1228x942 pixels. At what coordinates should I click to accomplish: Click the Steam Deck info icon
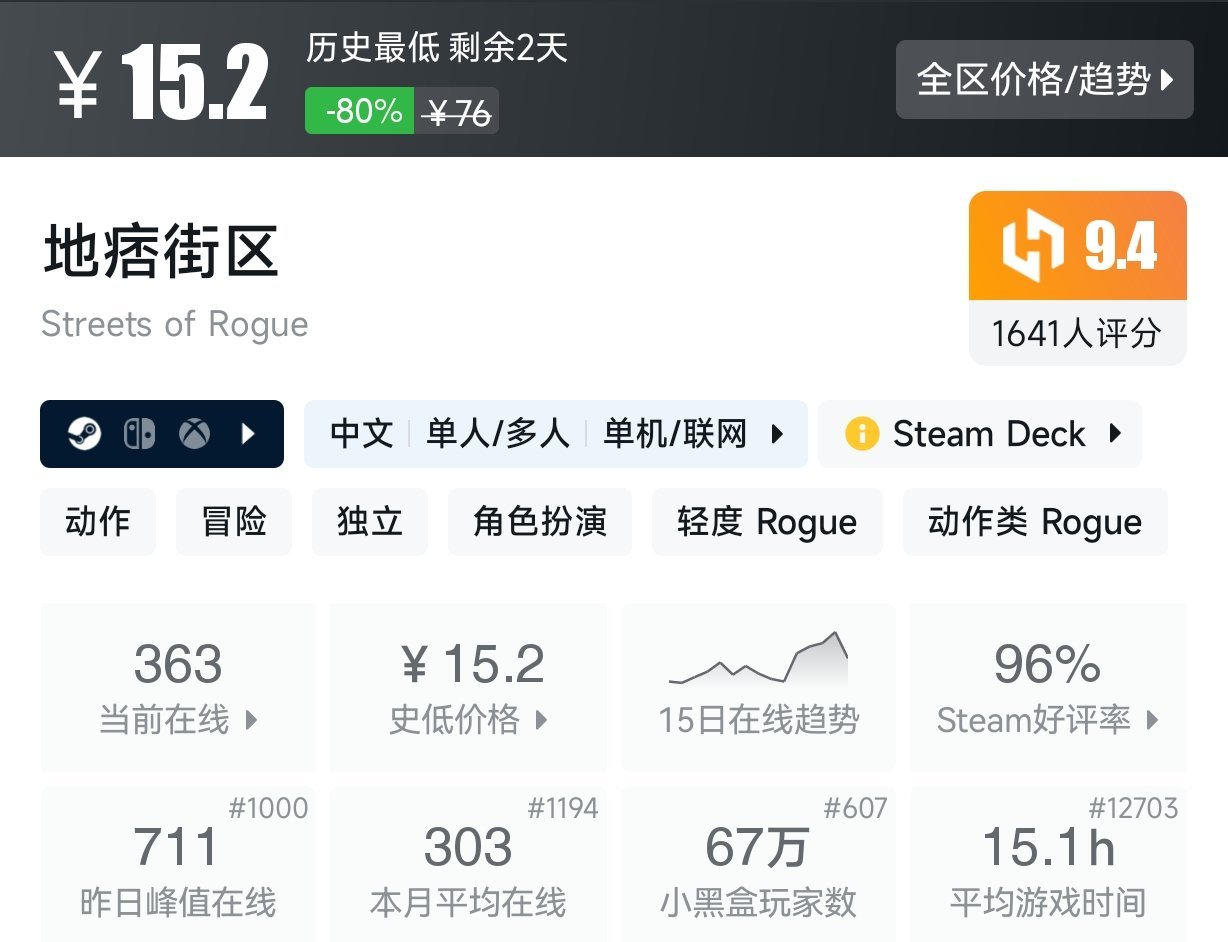click(x=861, y=434)
